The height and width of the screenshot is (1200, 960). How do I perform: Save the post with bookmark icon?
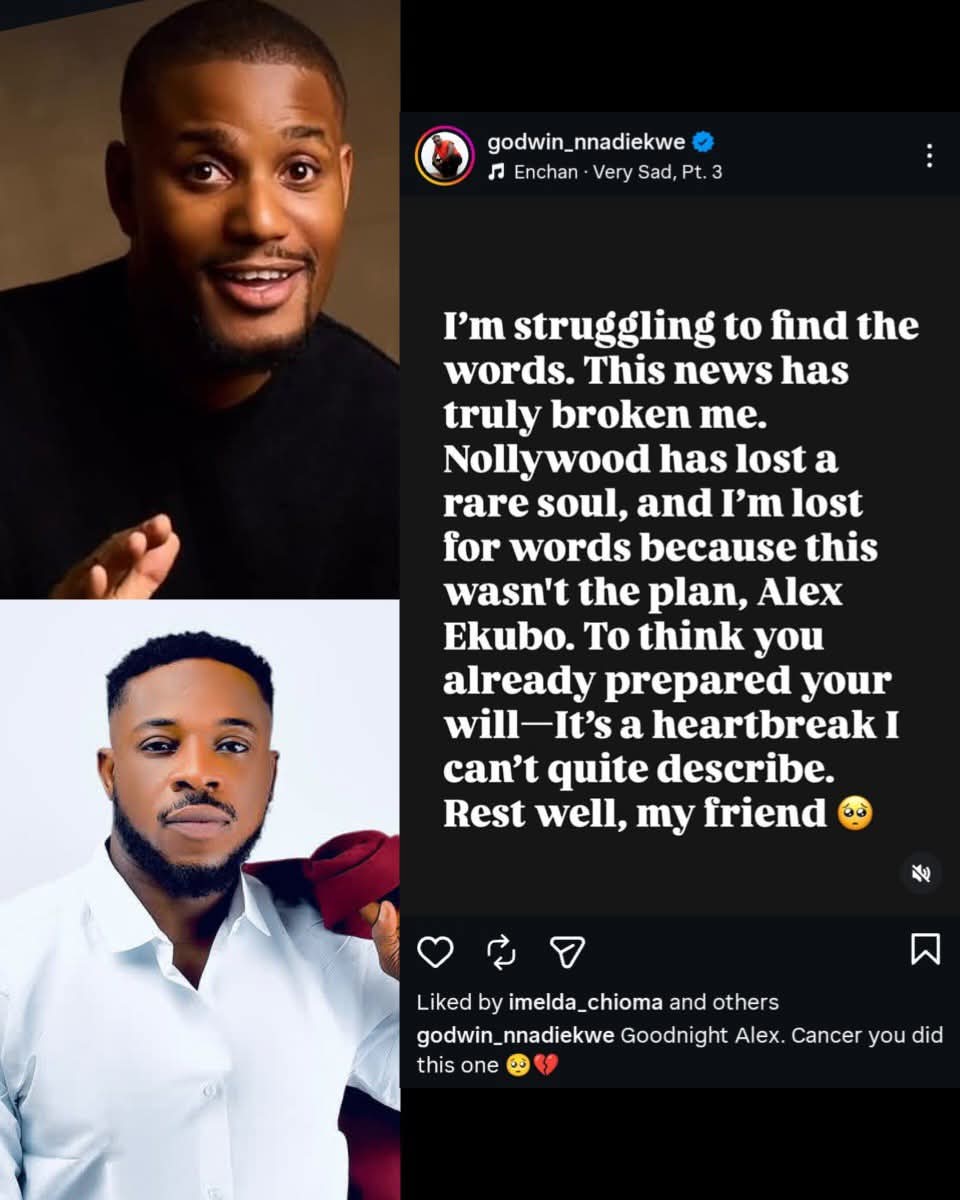tap(925, 949)
